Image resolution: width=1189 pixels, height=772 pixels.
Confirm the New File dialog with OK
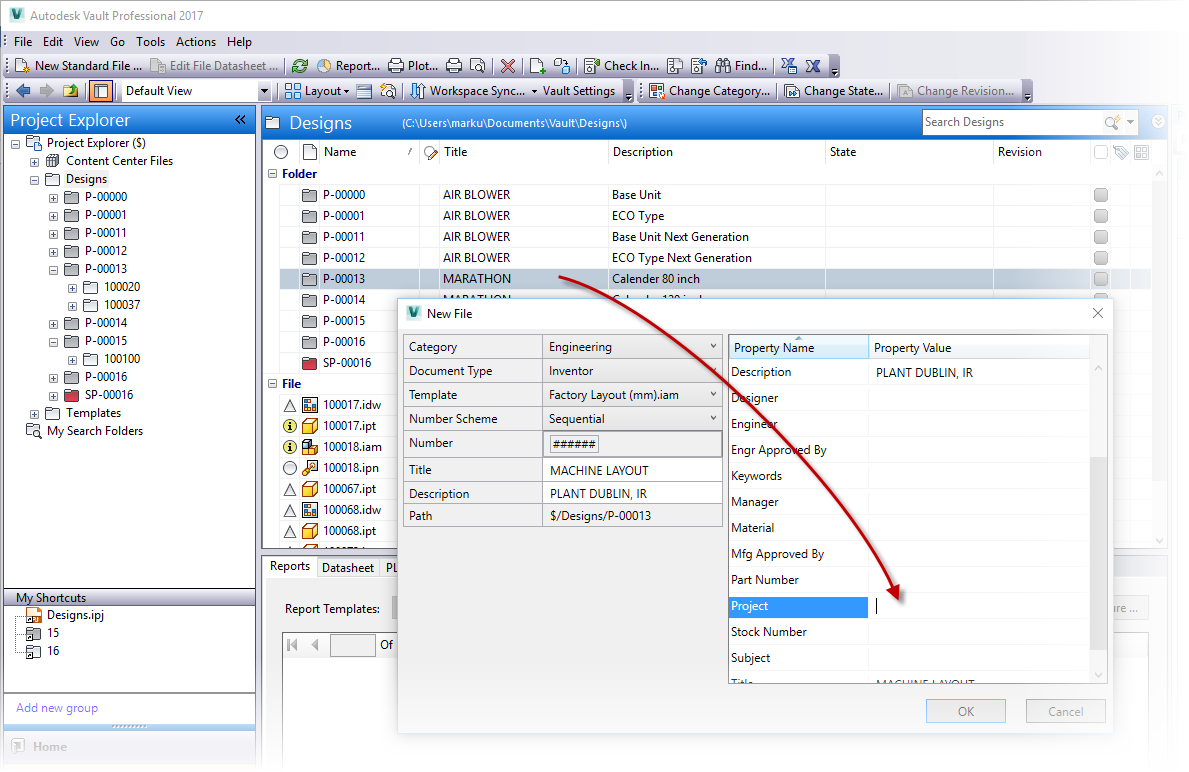tap(965, 711)
